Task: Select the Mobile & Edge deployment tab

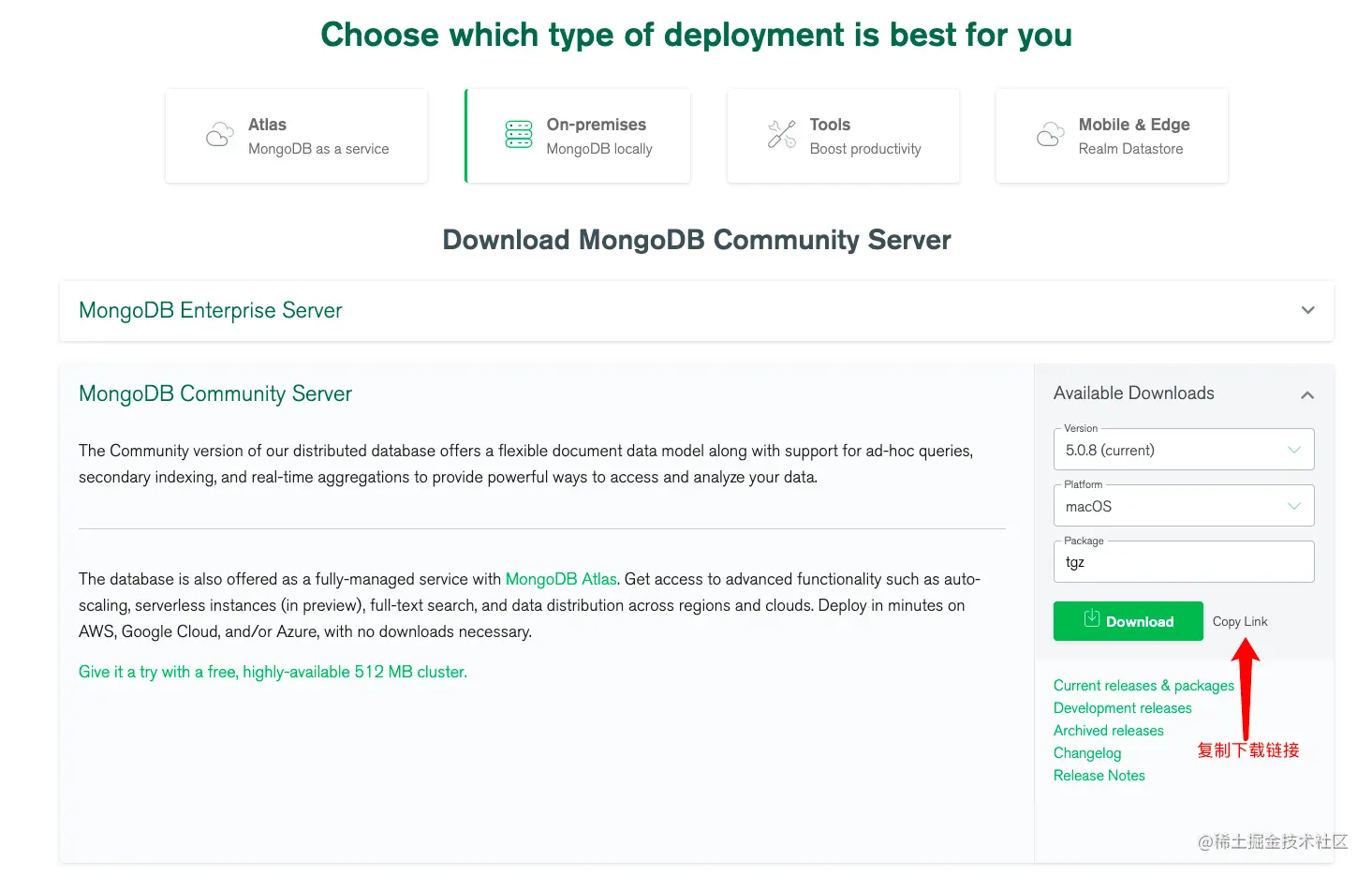Action: click(1112, 136)
